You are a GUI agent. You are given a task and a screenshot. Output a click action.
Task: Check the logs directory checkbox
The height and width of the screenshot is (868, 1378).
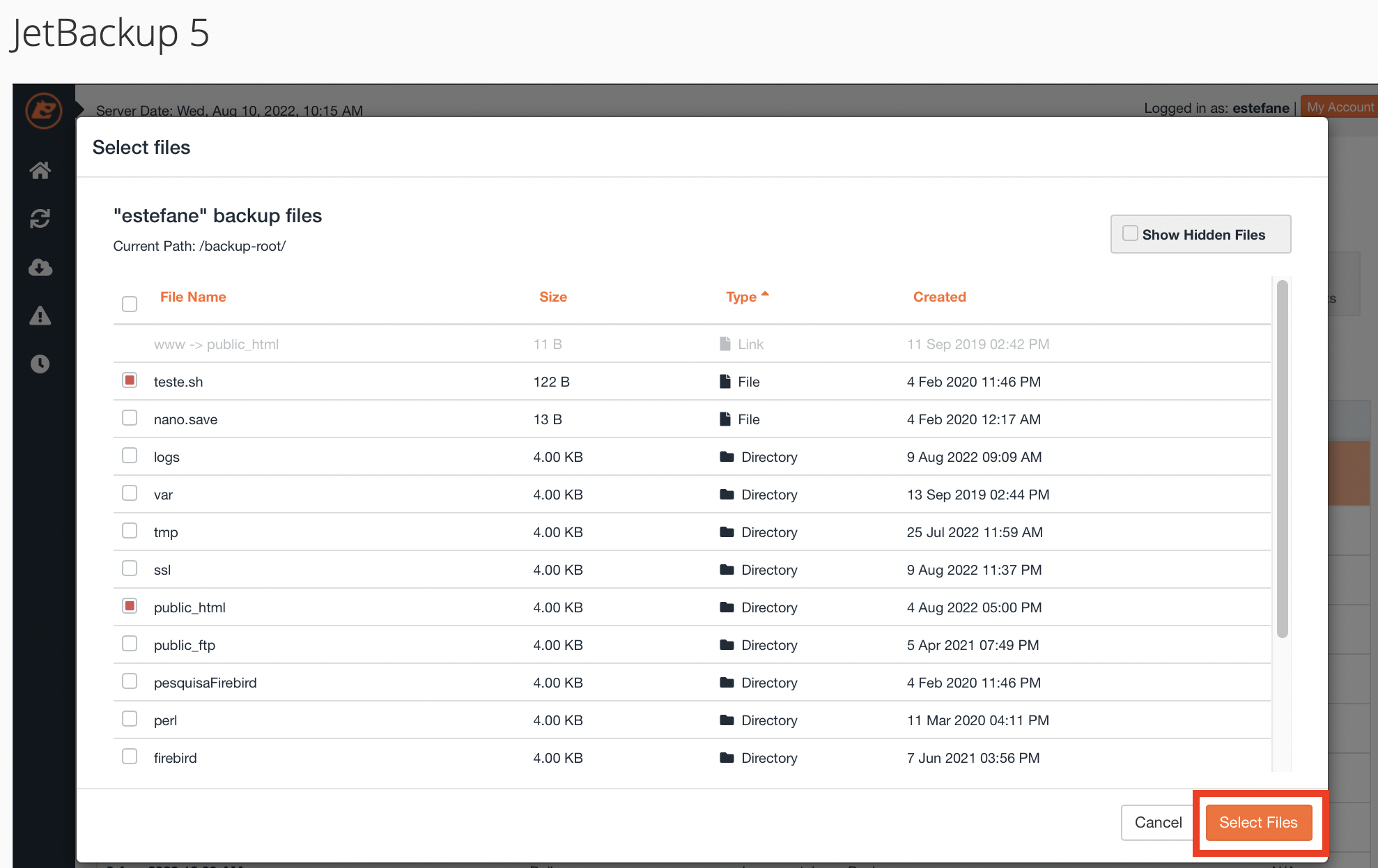point(130,455)
